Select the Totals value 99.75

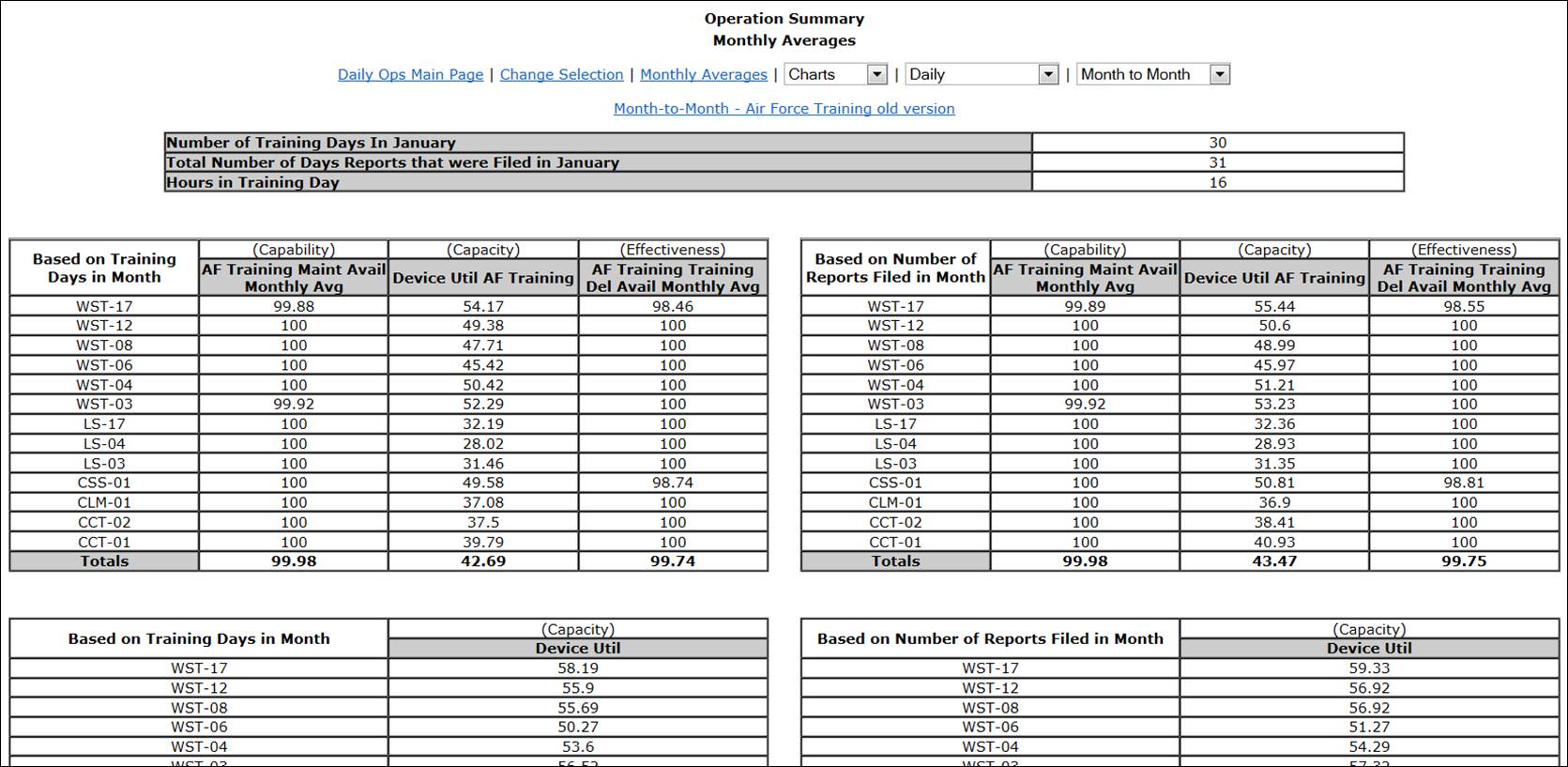point(1464,561)
